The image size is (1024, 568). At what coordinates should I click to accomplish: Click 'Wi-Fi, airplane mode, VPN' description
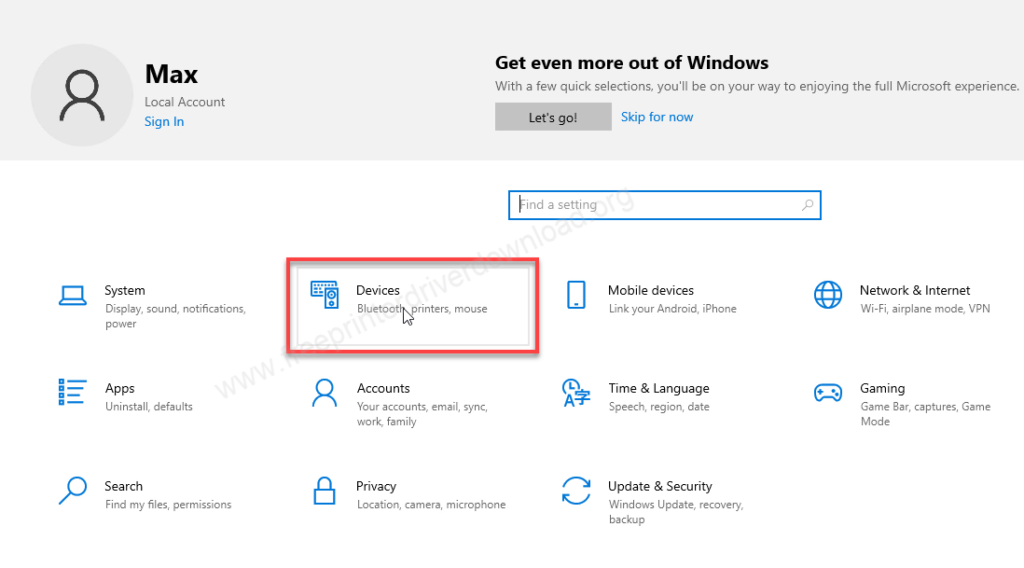click(x=925, y=308)
